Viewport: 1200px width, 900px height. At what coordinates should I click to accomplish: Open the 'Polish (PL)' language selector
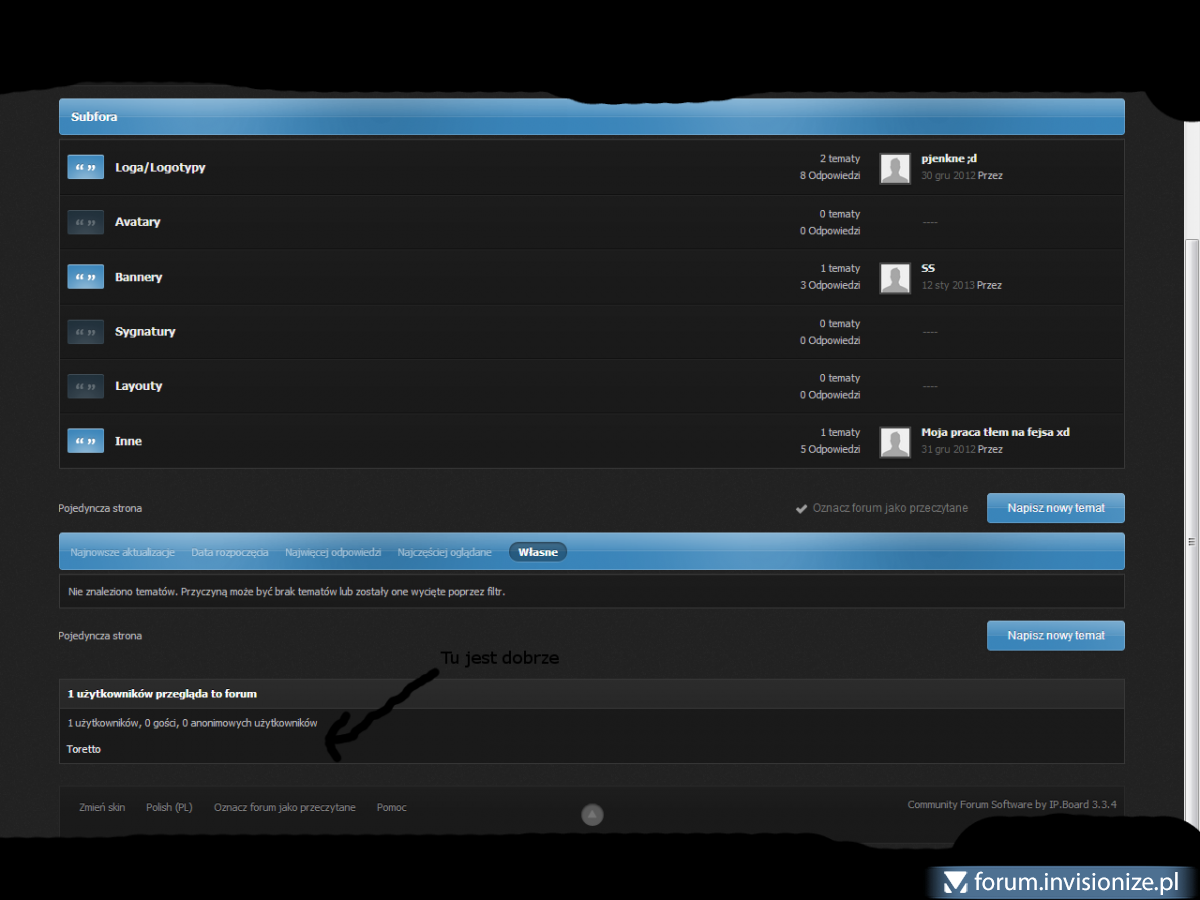tap(169, 807)
